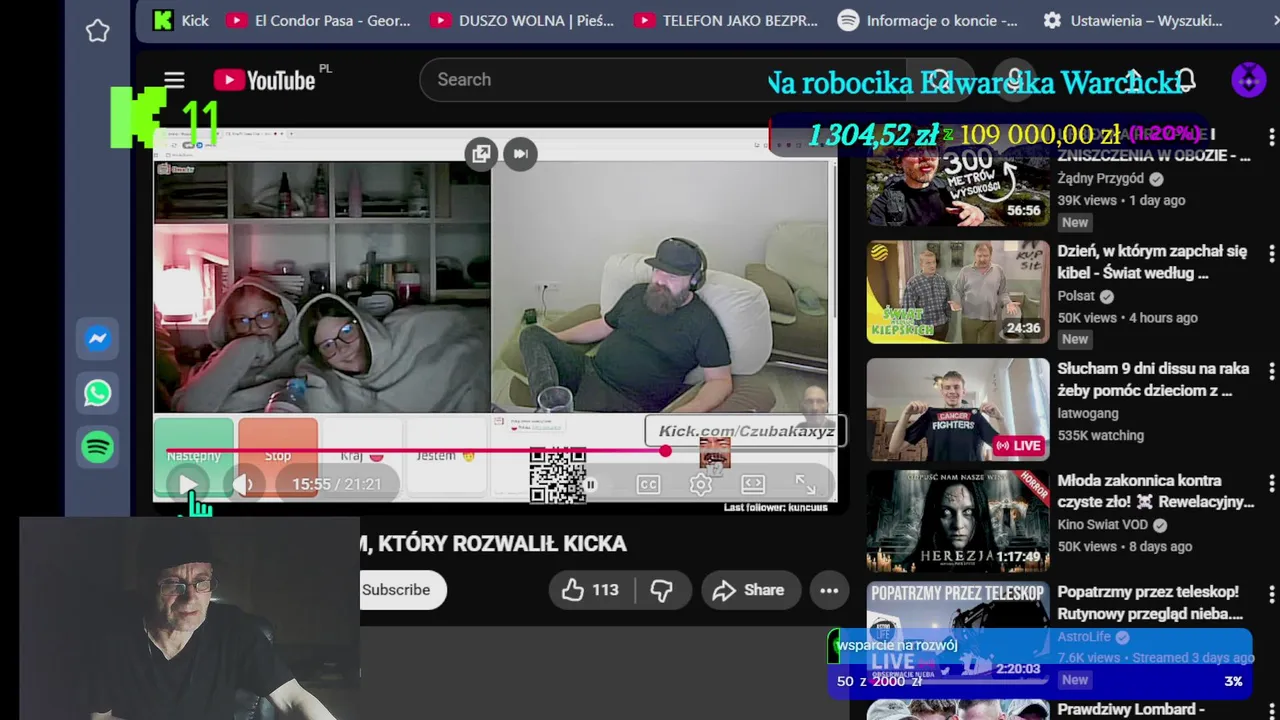This screenshot has width=1280, height=720.
Task: Open notifications bell on YouTube
Action: (x=1185, y=80)
